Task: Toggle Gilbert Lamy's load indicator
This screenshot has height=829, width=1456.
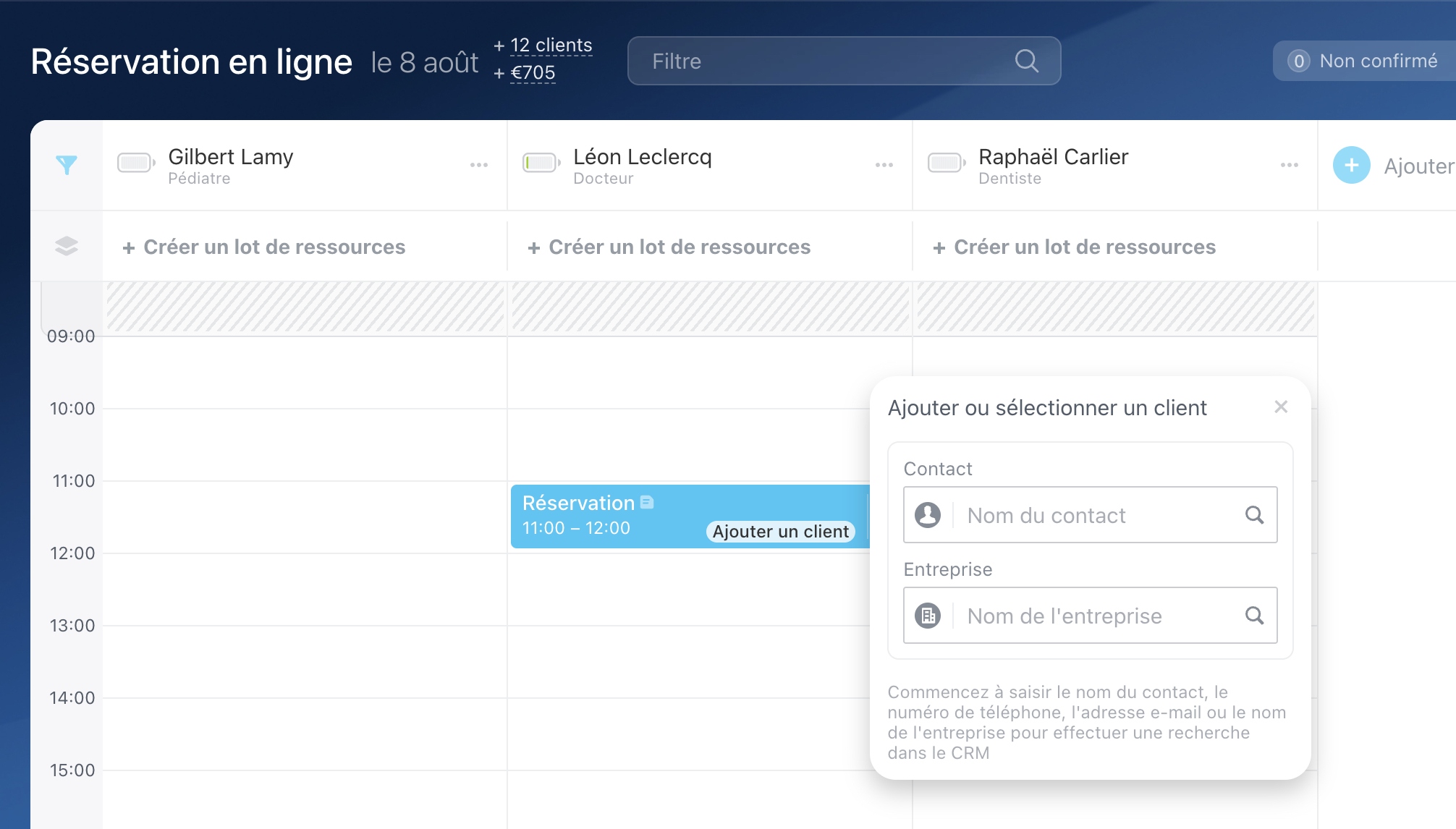Action: click(135, 163)
